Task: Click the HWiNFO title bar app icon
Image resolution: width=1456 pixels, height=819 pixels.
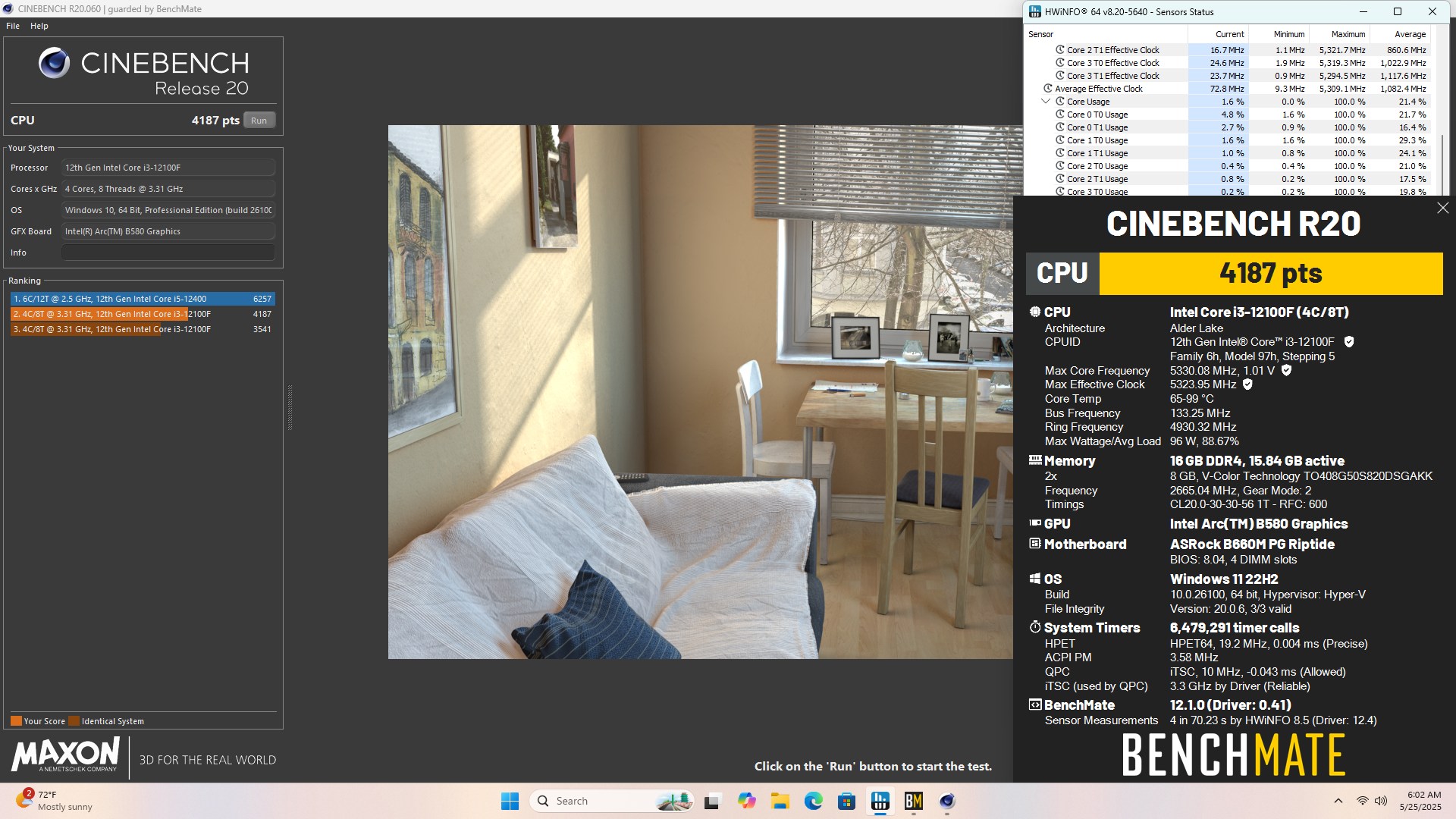Action: [x=1035, y=11]
